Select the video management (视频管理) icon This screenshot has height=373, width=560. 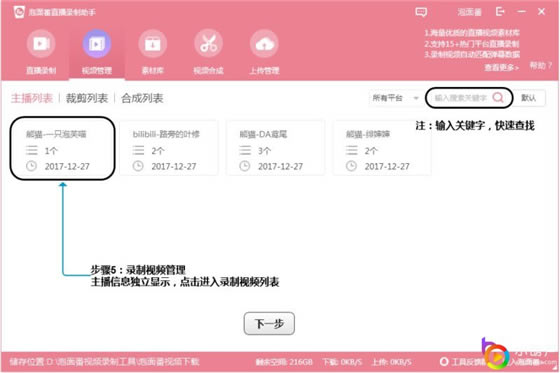[x=97, y=44]
